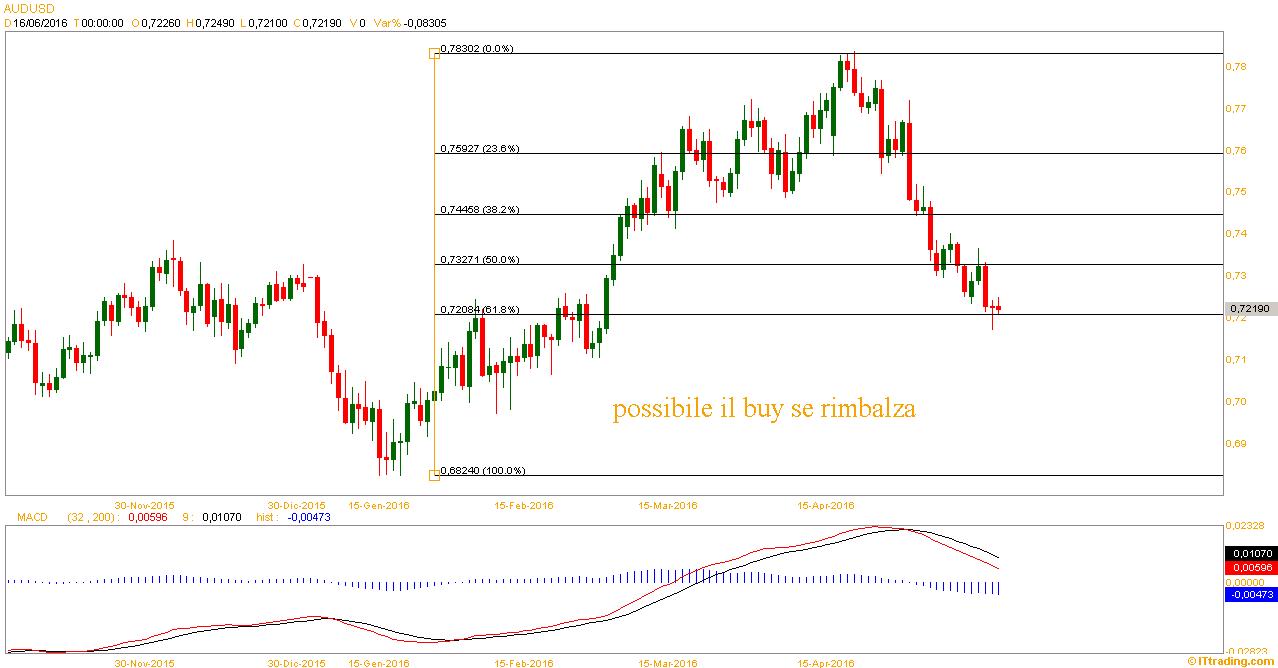Click the 15-Mar-2016 date on the main chart axis
The width and height of the screenshot is (1278, 668).
tap(667, 505)
